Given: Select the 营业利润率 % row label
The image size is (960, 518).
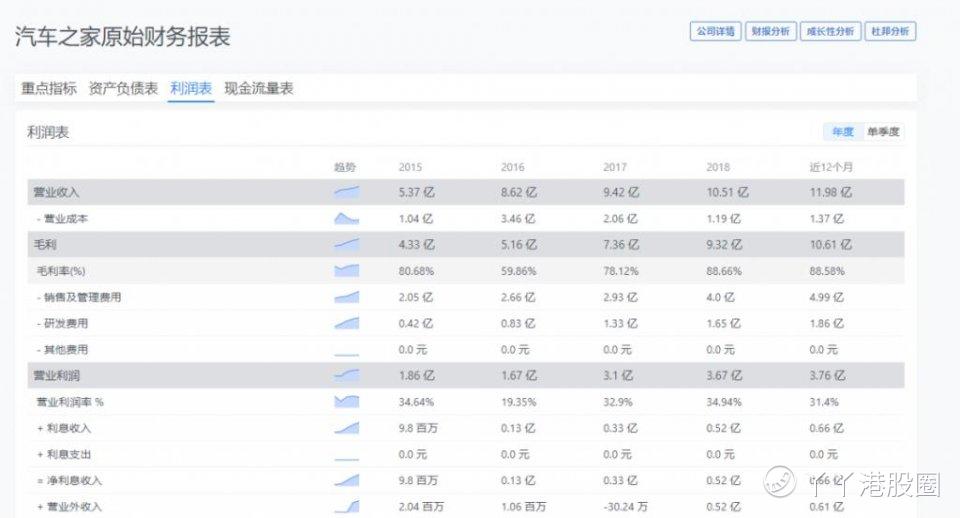Looking at the screenshot, I should [70, 402].
